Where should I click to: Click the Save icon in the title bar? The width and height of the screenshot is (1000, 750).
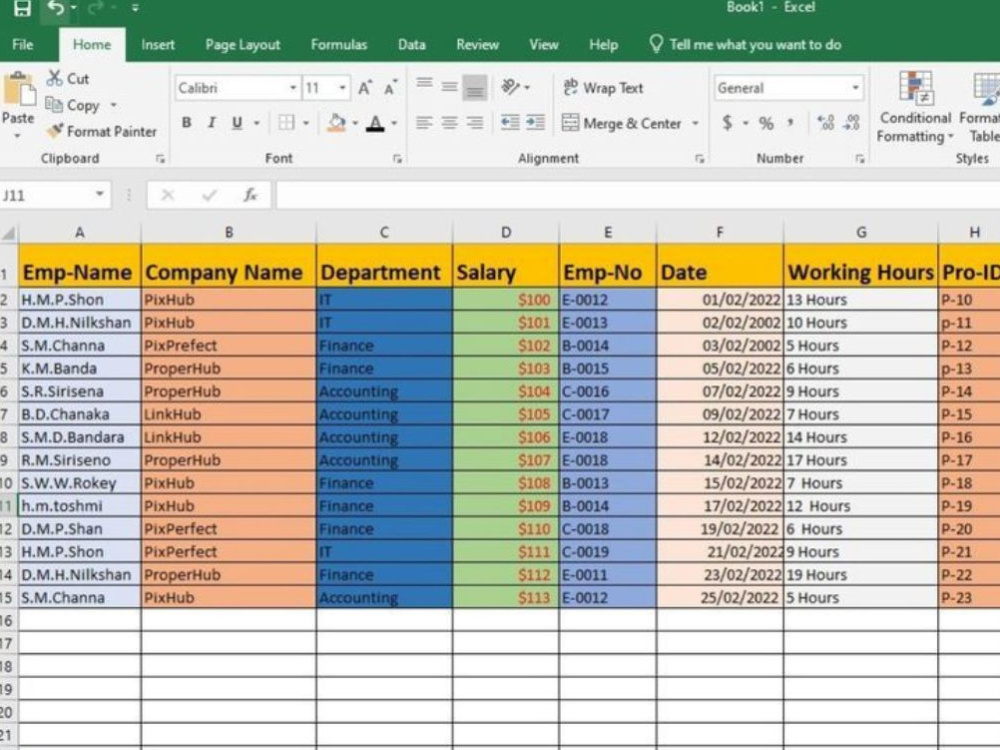[22, 8]
